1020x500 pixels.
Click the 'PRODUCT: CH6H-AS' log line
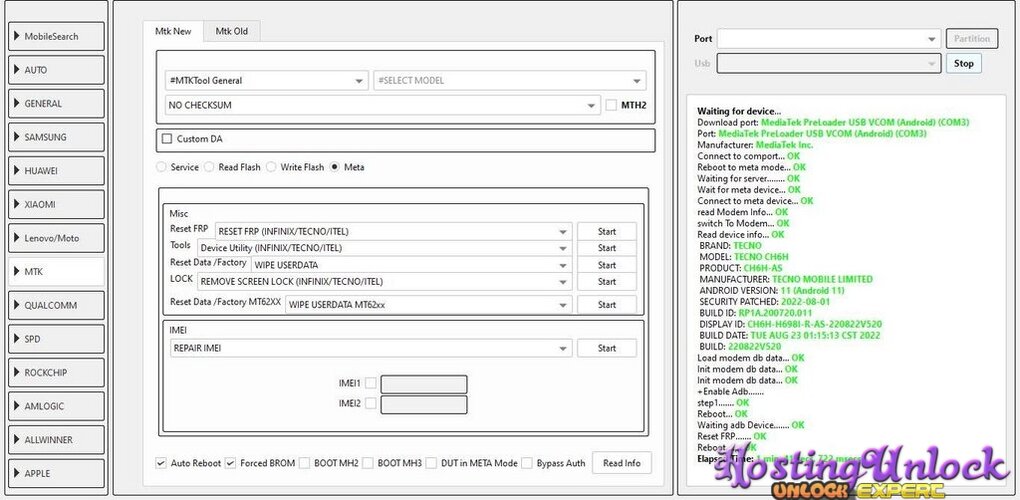click(x=741, y=268)
